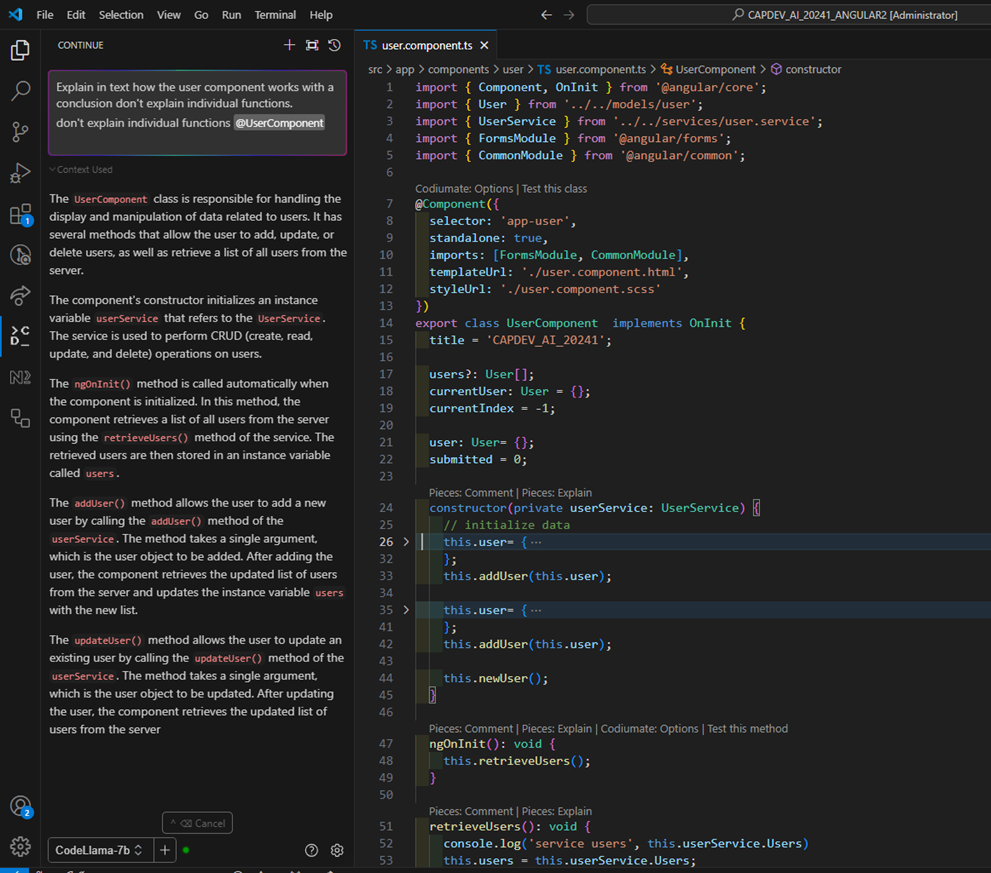The width and height of the screenshot is (991, 873).
Task: Open Manage settings gear in activity bar
Action: click(x=20, y=847)
